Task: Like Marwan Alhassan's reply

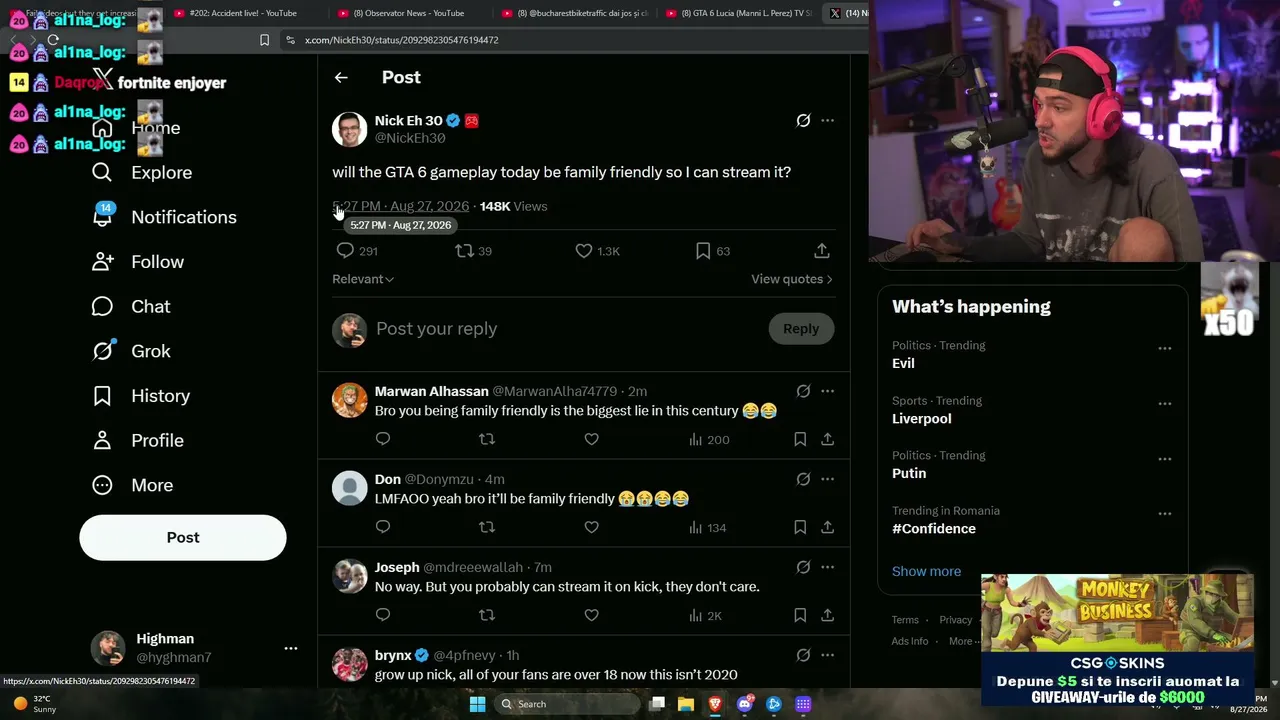Action: 591,439
